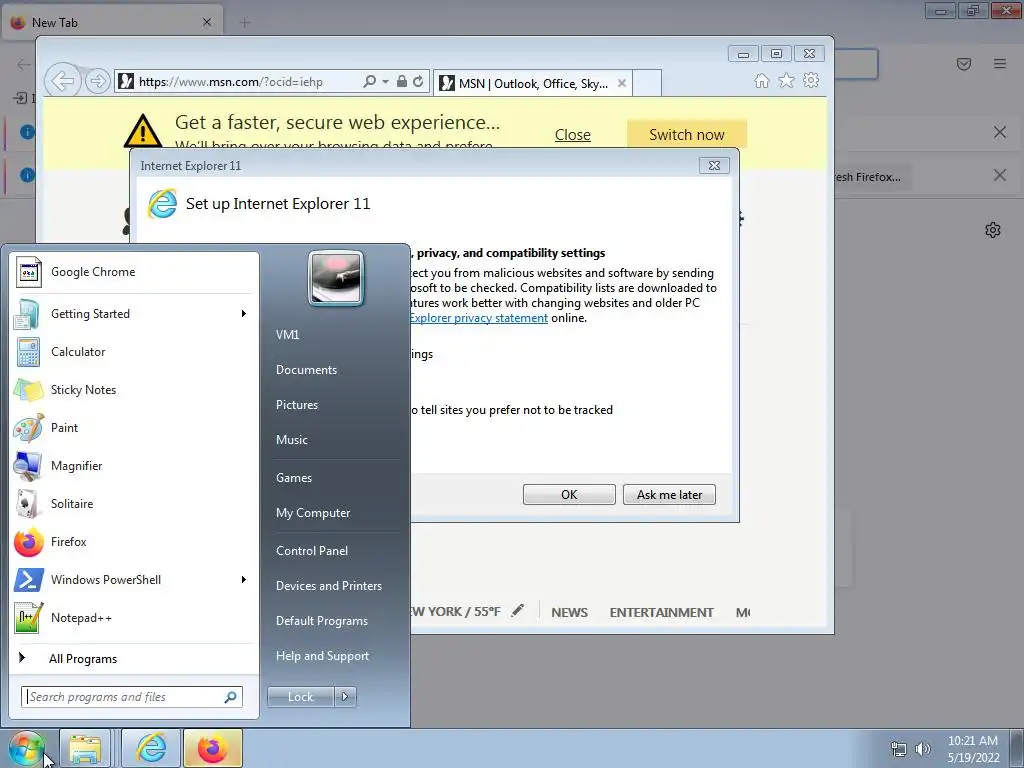Image resolution: width=1024 pixels, height=768 pixels.
Task: Click the Lock button
Action: tap(300, 697)
